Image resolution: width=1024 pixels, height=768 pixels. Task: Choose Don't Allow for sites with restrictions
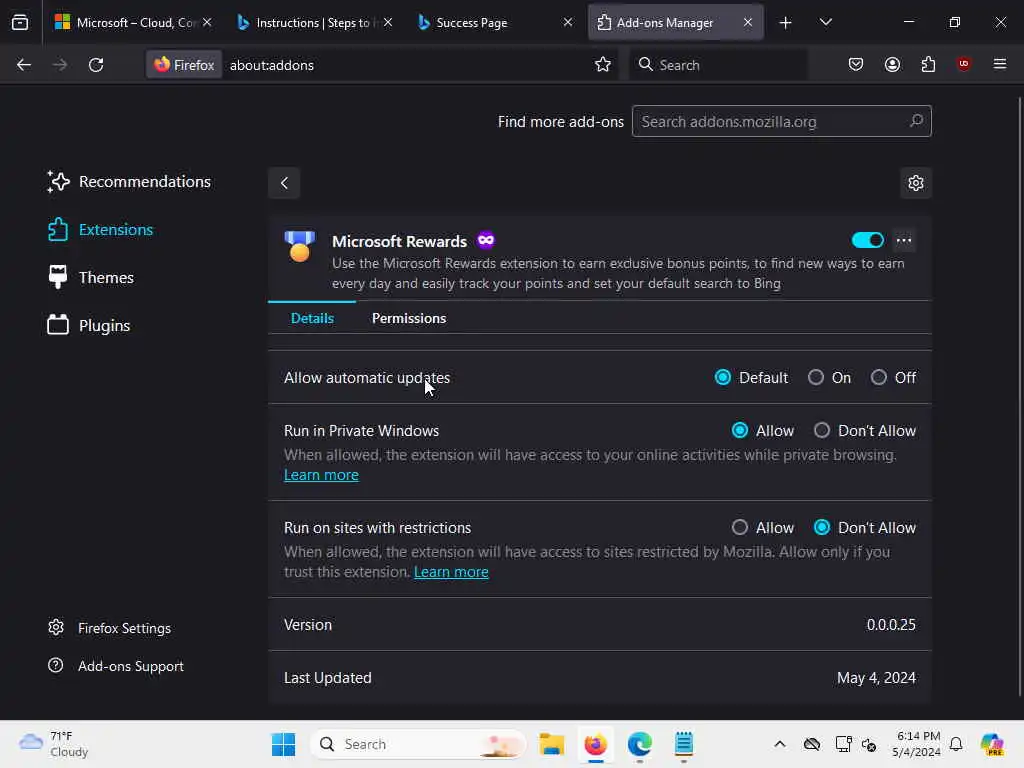[822, 527]
